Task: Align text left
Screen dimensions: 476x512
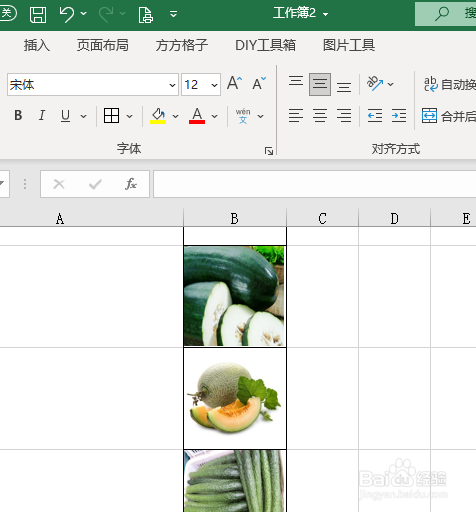Action: coord(296,116)
